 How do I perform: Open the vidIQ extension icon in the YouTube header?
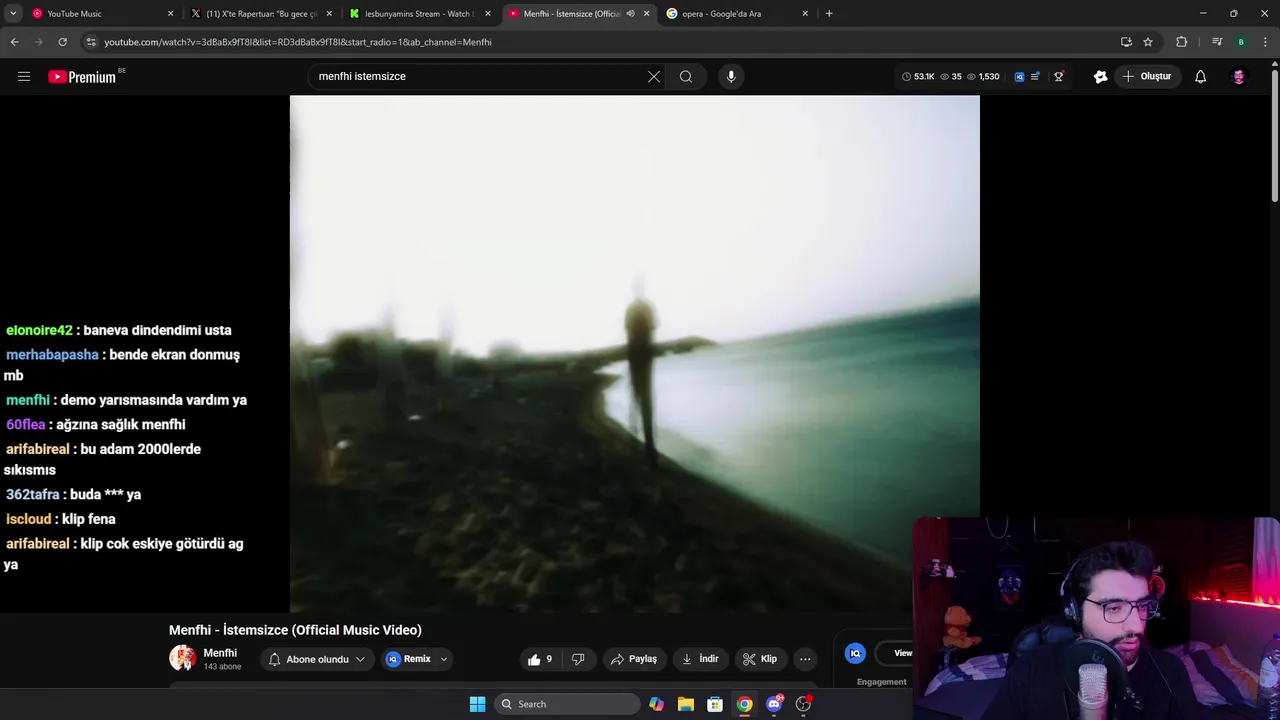[x=1019, y=76]
